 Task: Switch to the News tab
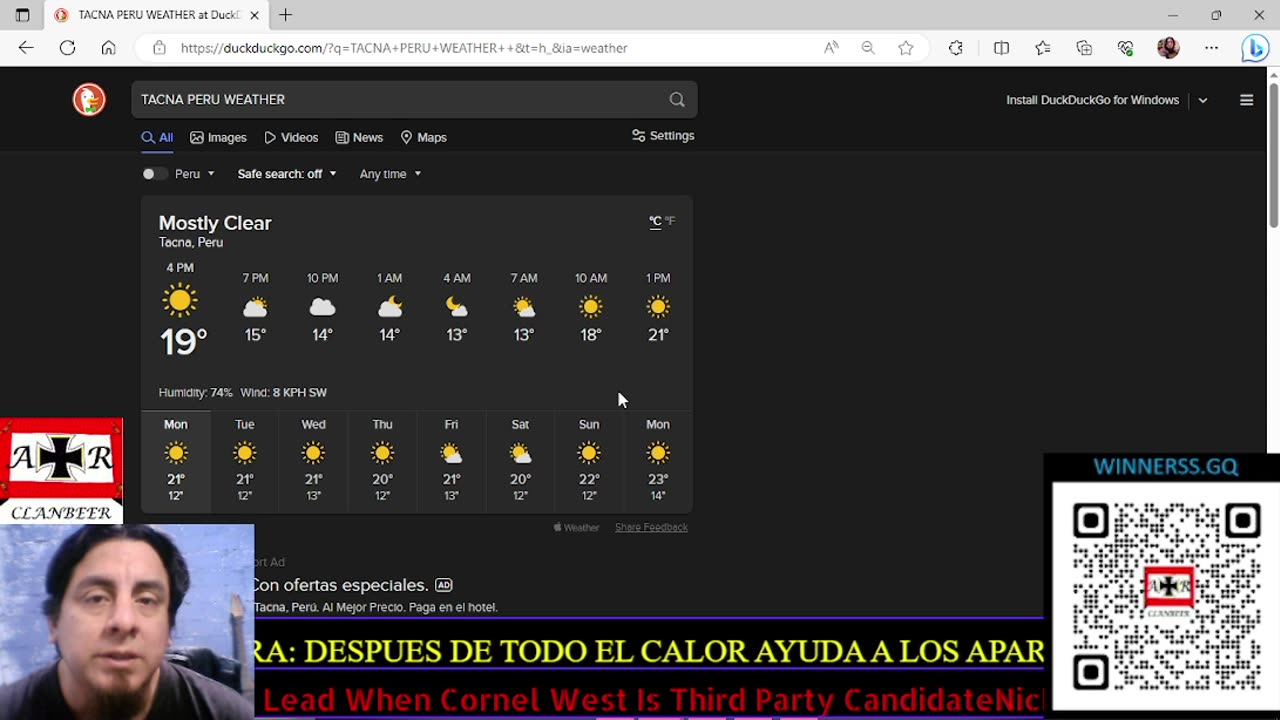pos(359,137)
